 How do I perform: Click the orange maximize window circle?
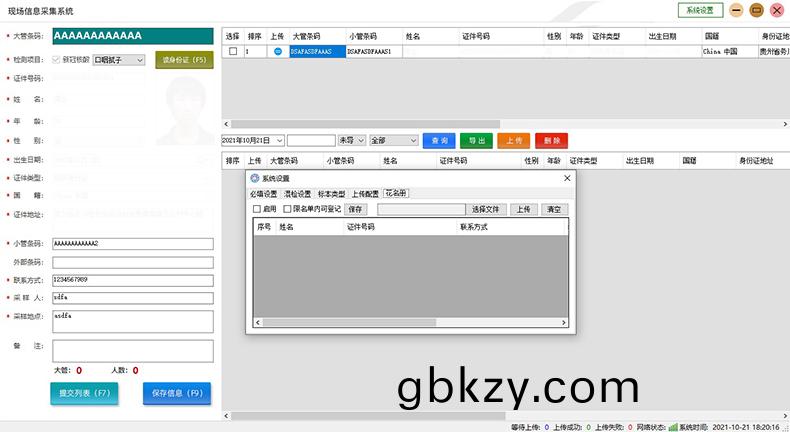click(756, 10)
